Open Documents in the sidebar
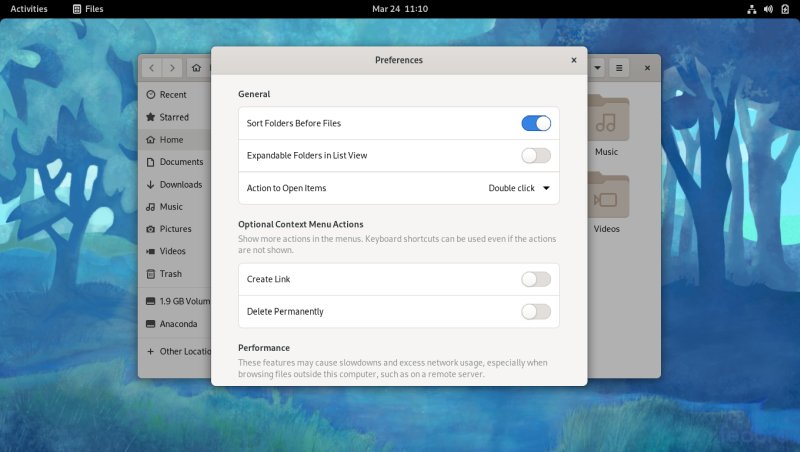Viewport: 800px width, 452px height. (174, 162)
